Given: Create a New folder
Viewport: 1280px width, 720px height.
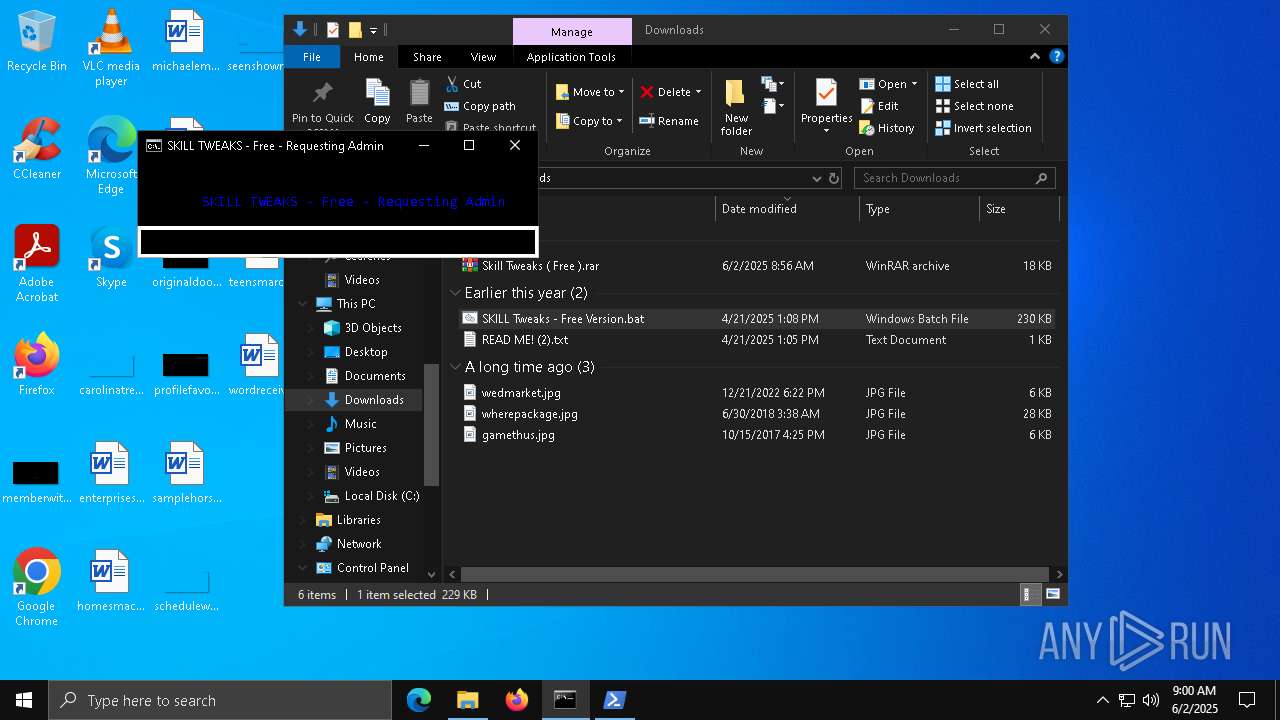Looking at the screenshot, I should point(736,107).
